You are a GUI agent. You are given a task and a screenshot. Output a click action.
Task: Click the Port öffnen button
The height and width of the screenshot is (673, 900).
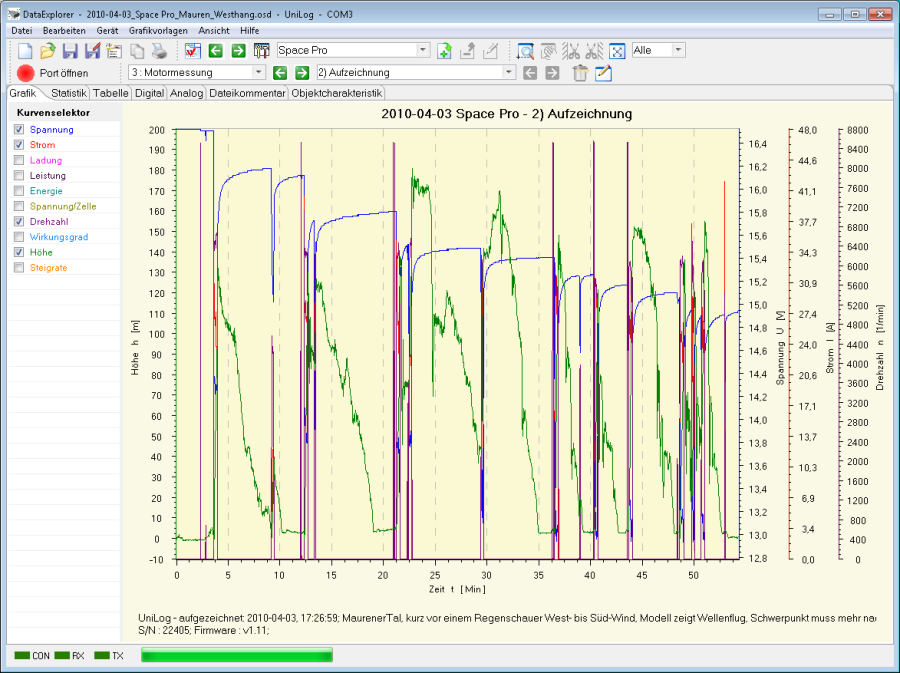click(x=52, y=73)
